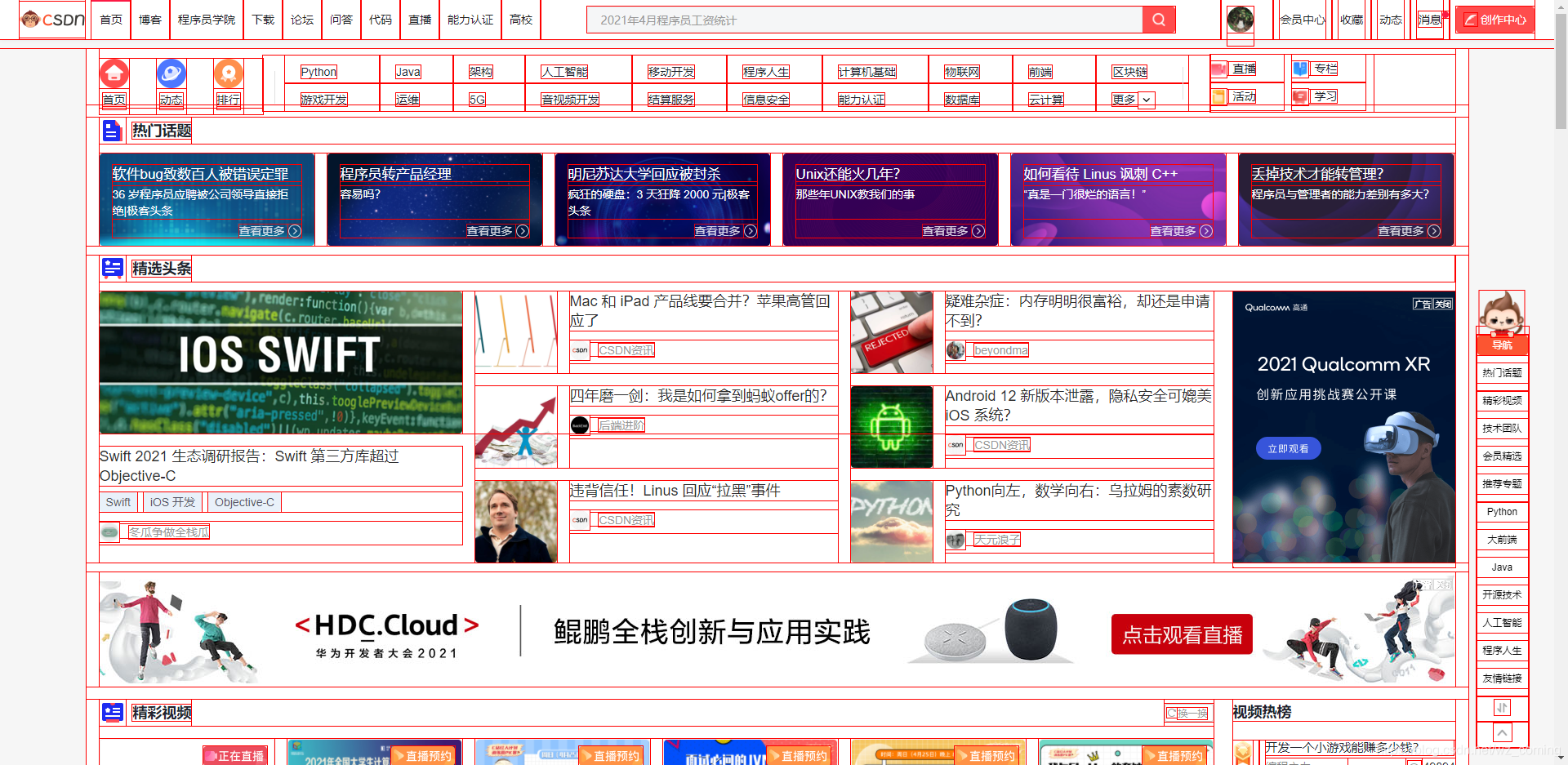Screen dimensions: 1568x765
Task: Click 立即观看 on Qualcomm ad
Action: point(1288,448)
